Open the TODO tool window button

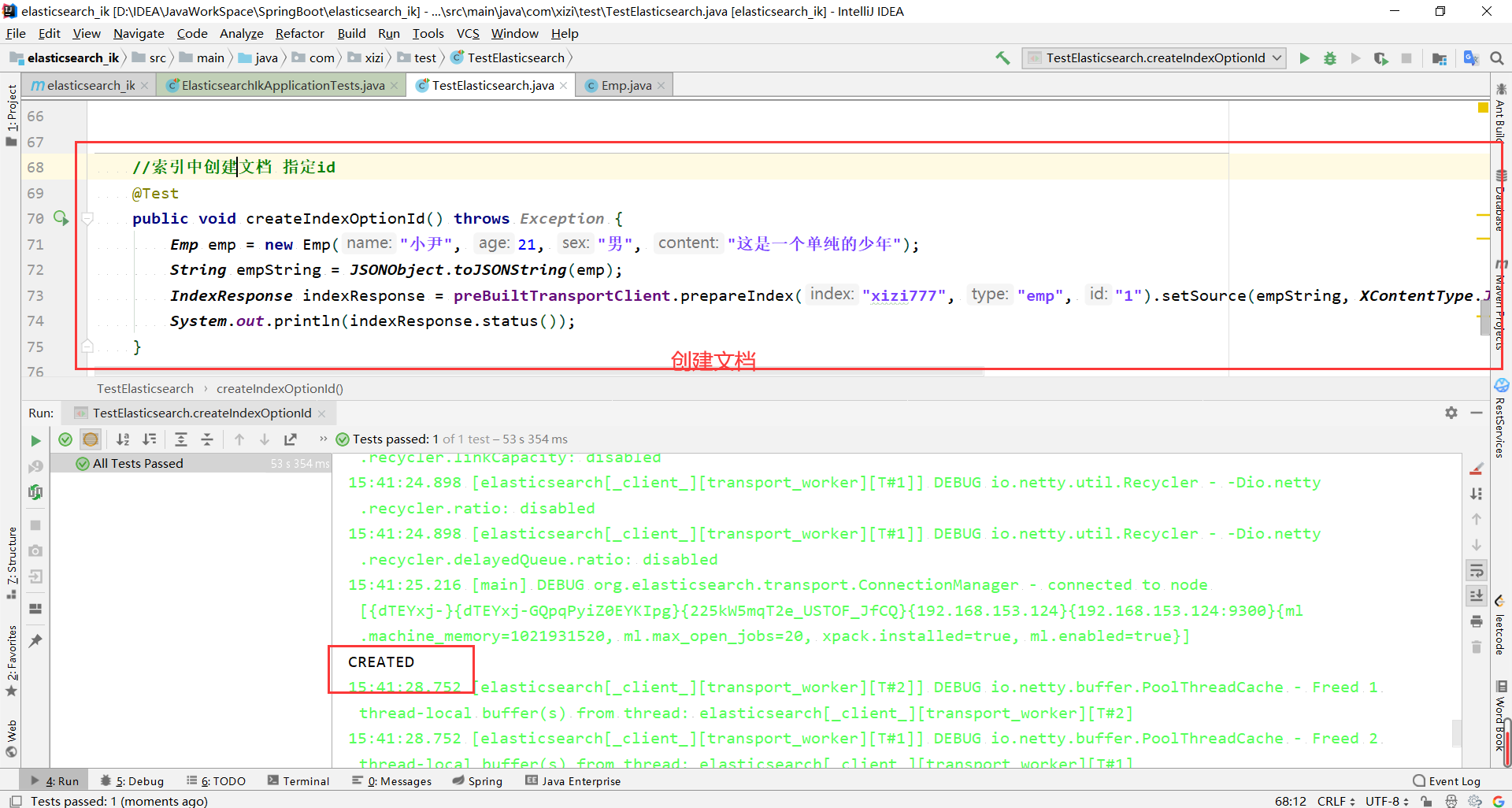pos(216,781)
